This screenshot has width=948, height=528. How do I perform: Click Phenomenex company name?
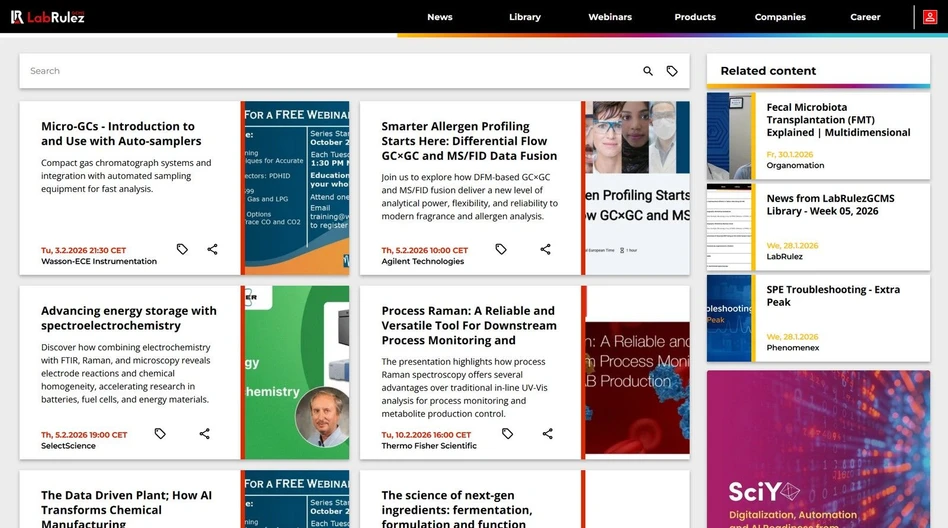793,348
